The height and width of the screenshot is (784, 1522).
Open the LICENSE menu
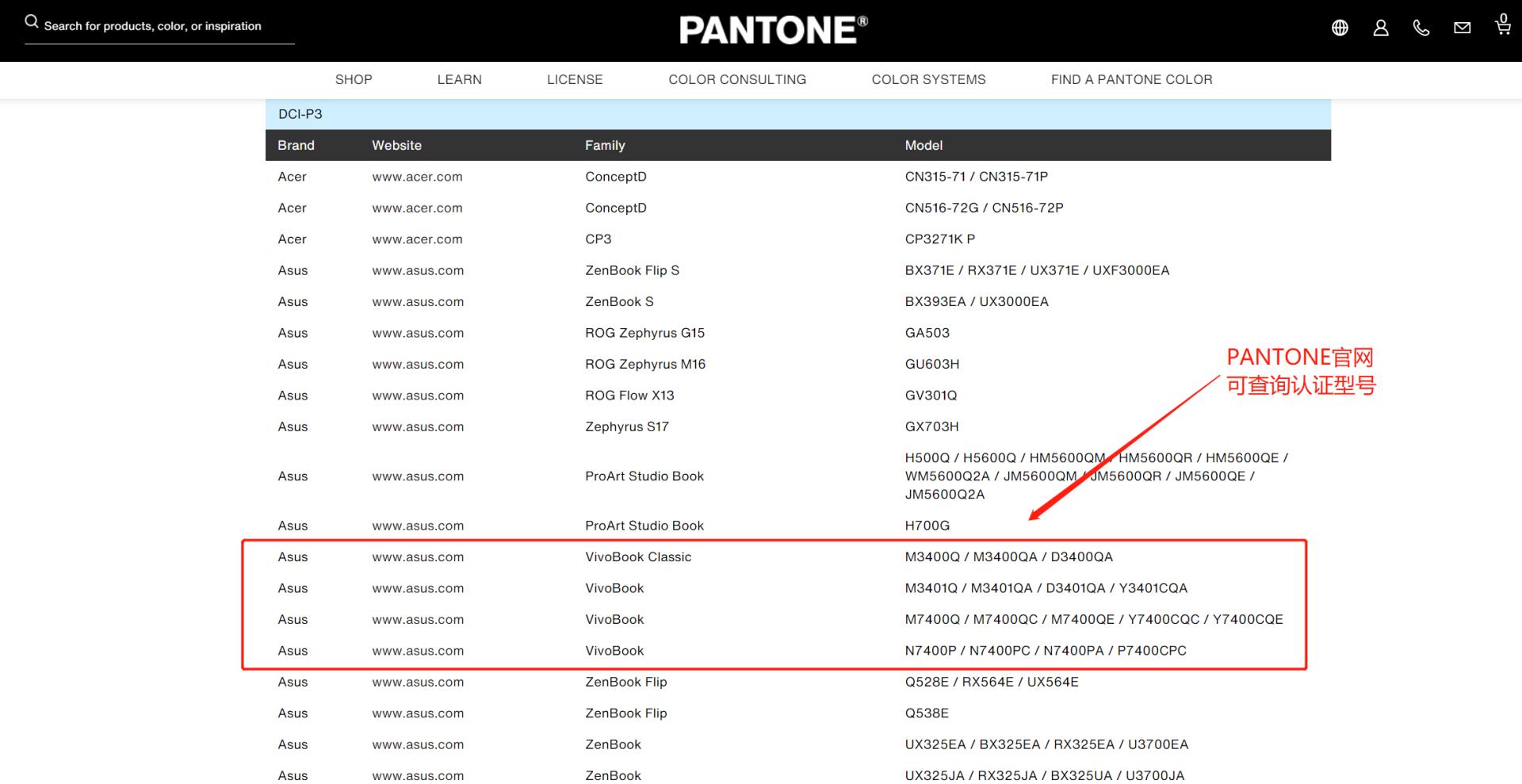[575, 79]
